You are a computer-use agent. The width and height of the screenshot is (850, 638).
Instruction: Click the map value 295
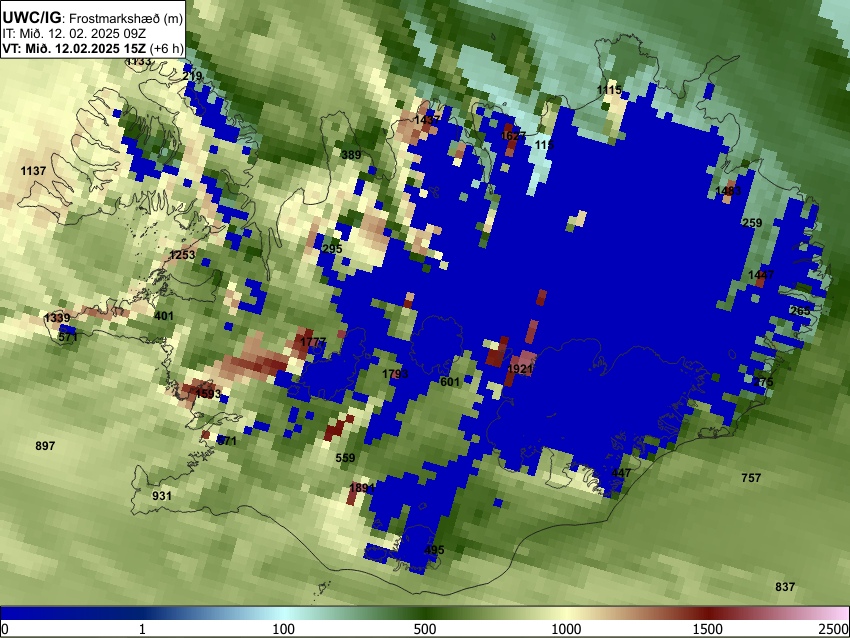332,249
